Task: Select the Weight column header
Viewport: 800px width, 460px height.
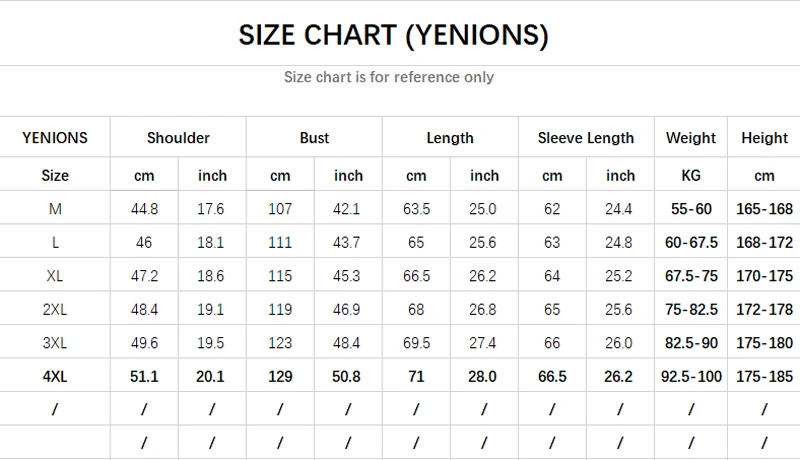Action: click(x=691, y=138)
